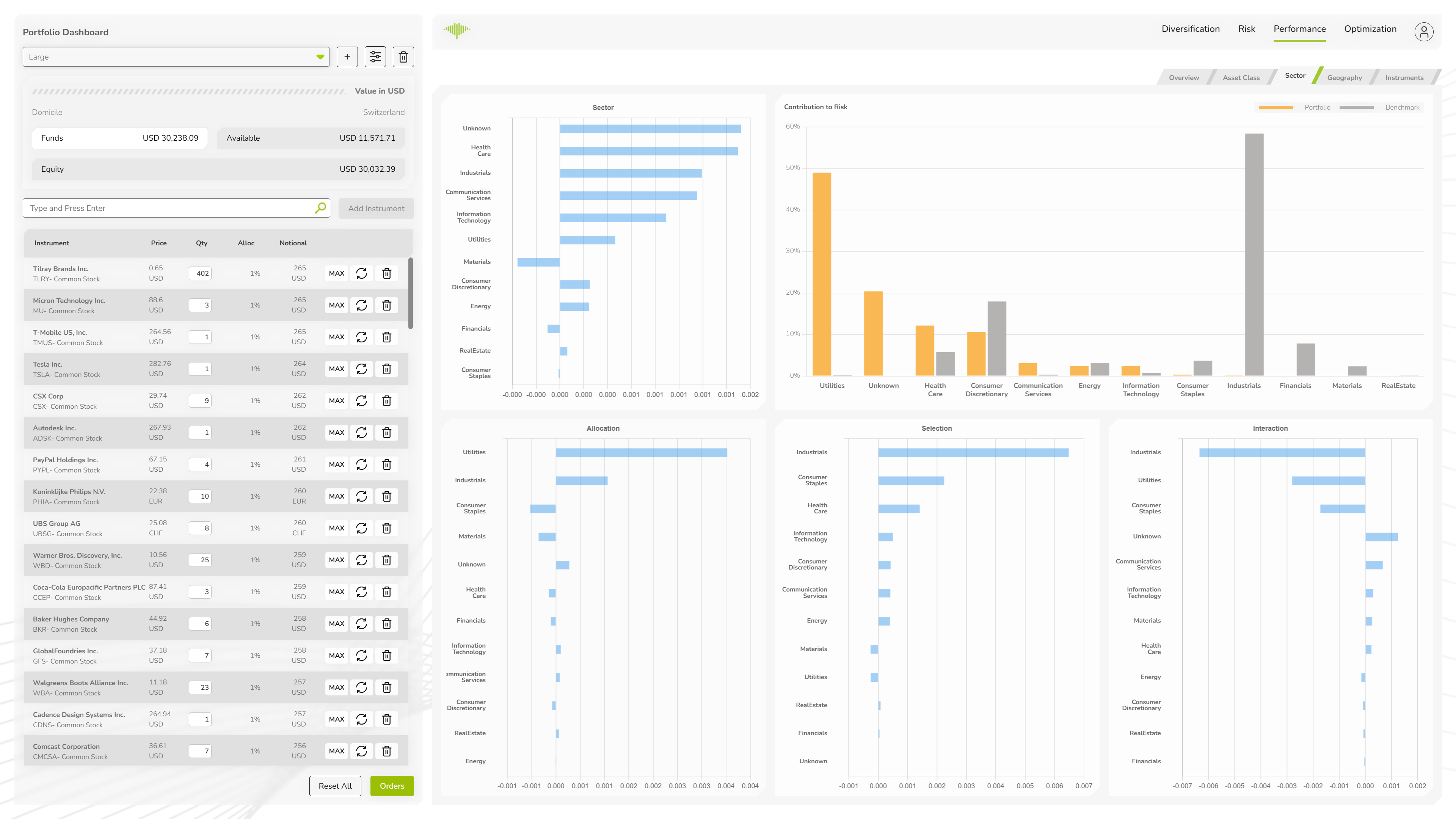Image resolution: width=1456 pixels, height=819 pixels.
Task: Click the green Orders button
Action: point(392,786)
